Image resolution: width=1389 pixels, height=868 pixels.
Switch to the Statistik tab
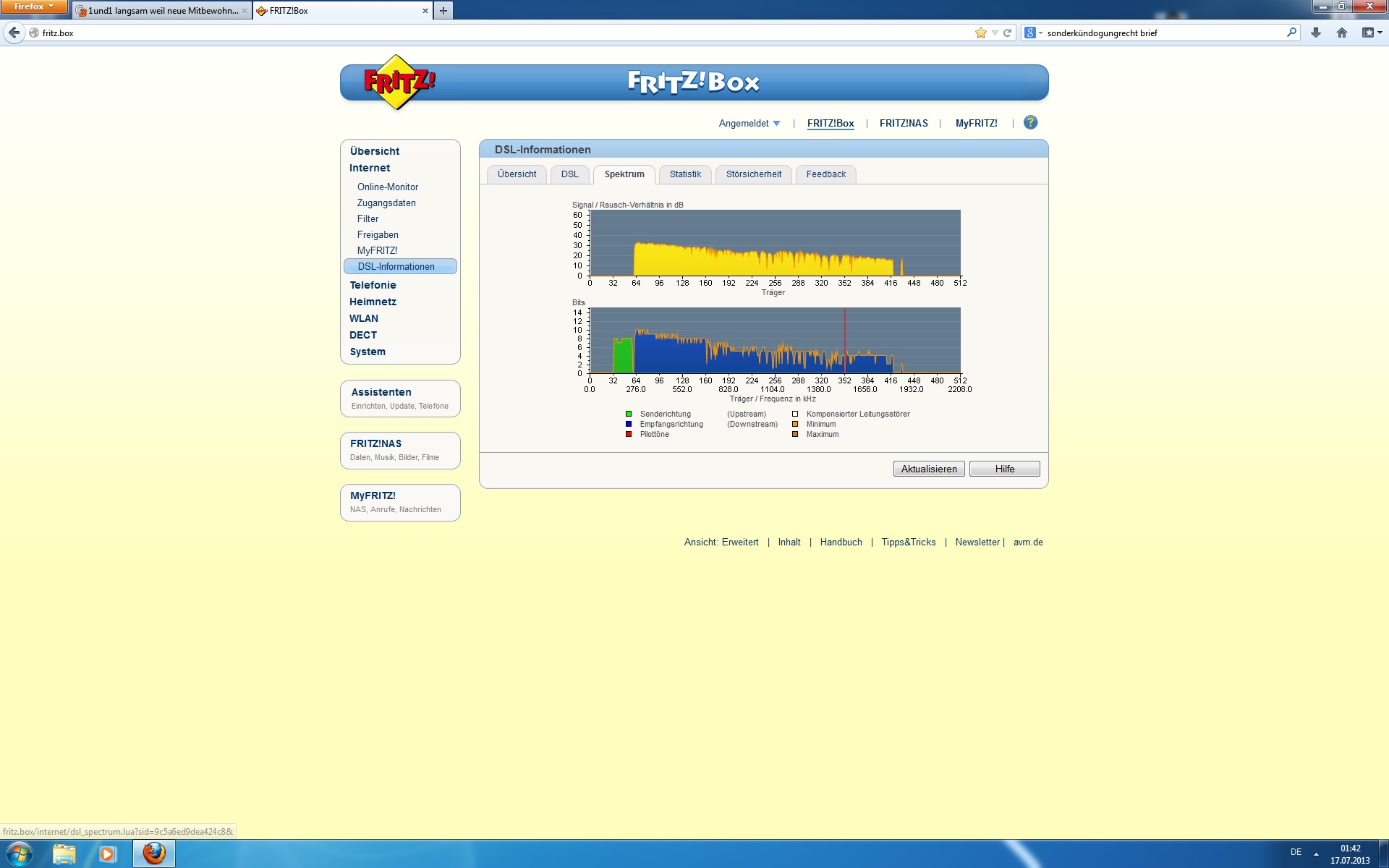coord(684,174)
